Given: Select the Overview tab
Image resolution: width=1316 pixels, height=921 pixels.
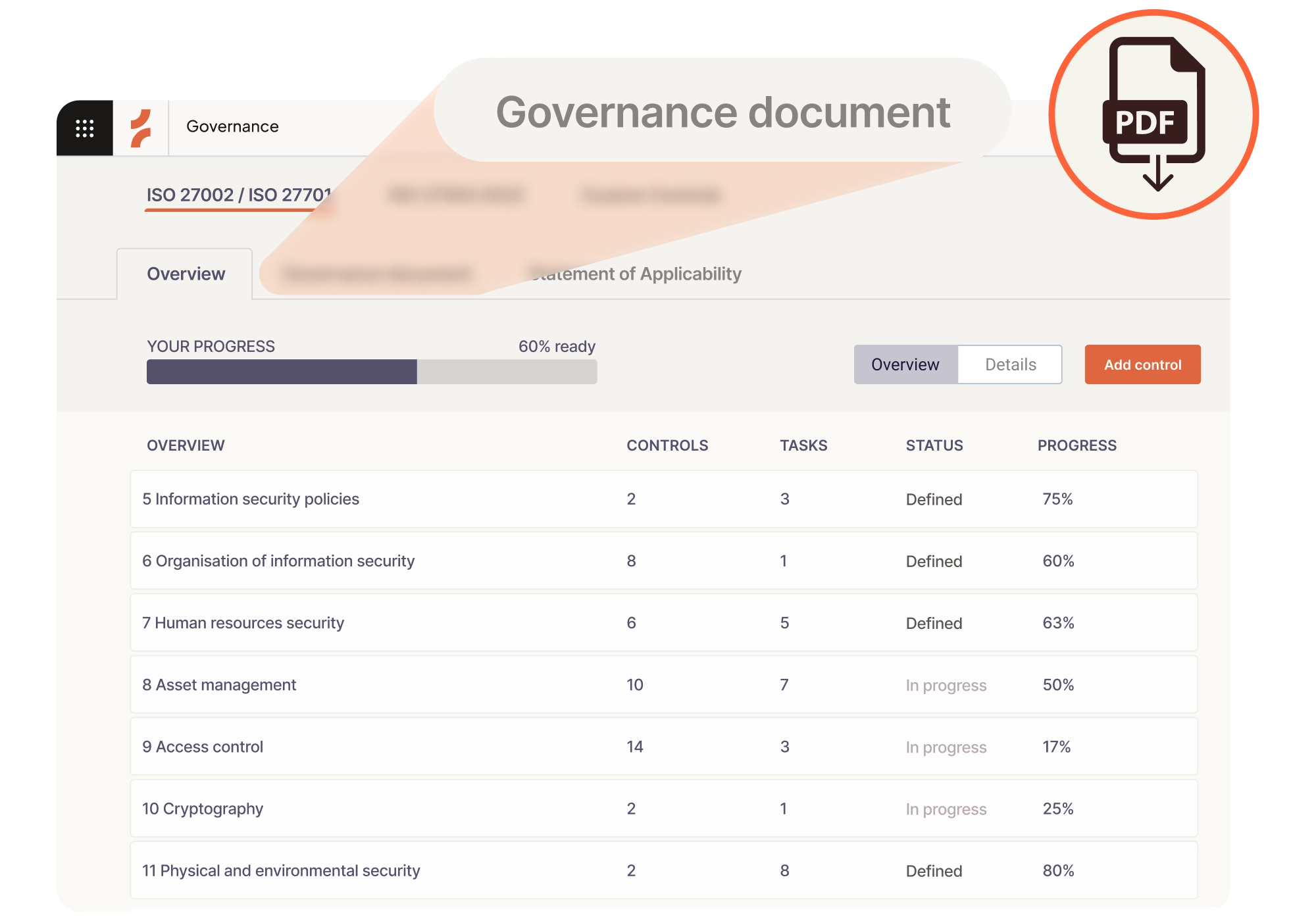Looking at the screenshot, I should click(186, 273).
